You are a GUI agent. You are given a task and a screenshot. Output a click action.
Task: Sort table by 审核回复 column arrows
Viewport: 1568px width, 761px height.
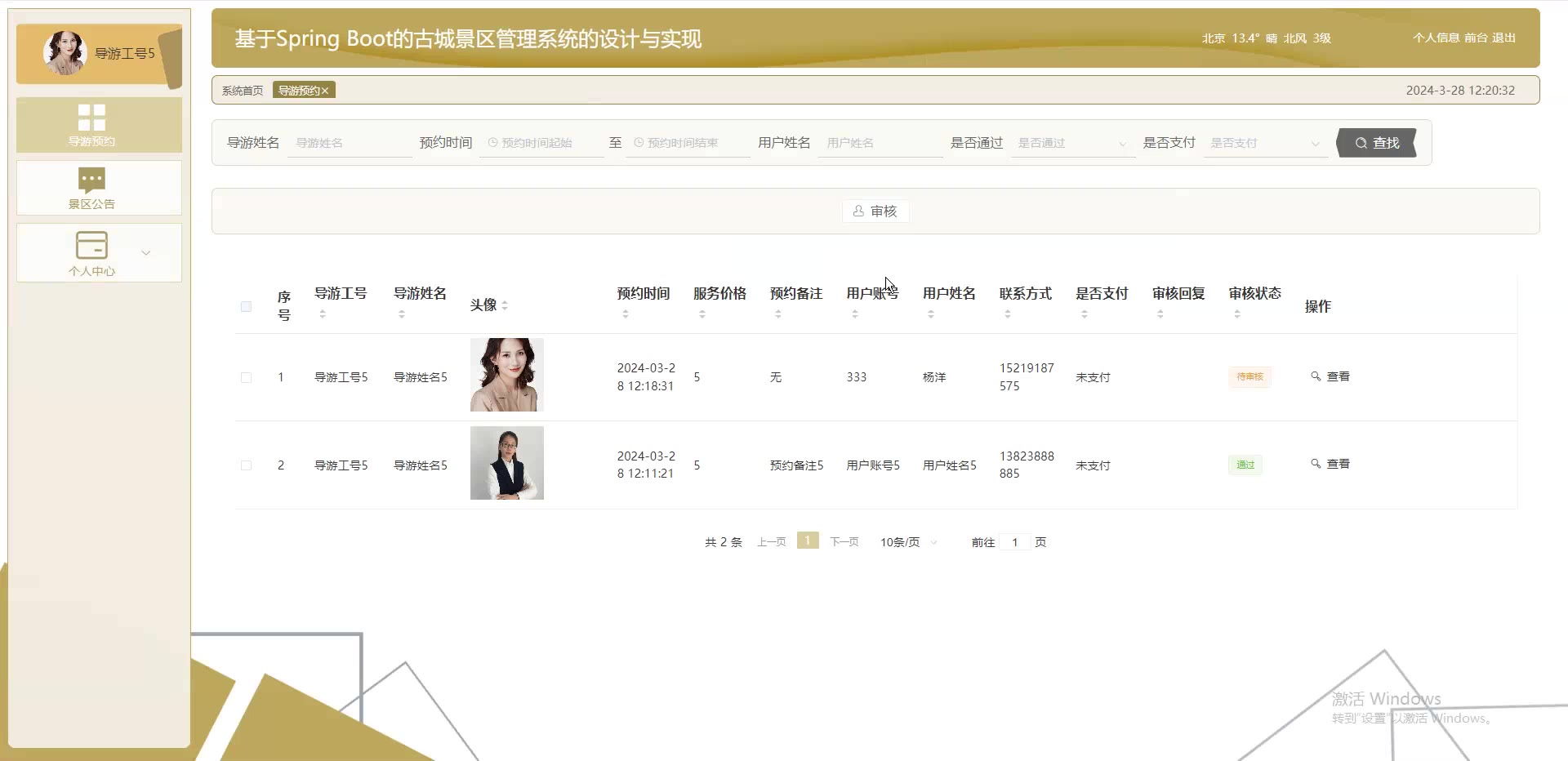(1160, 314)
